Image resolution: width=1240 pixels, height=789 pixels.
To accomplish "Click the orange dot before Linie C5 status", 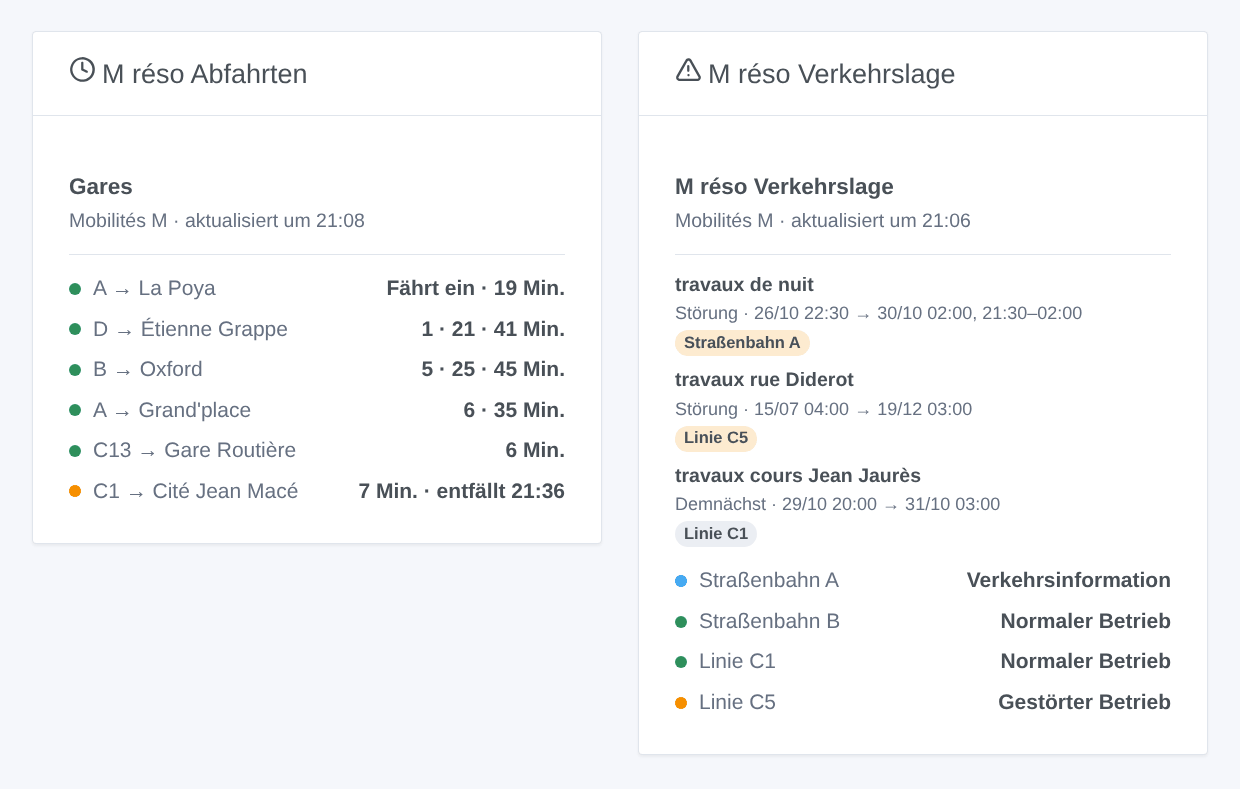I will click(681, 703).
